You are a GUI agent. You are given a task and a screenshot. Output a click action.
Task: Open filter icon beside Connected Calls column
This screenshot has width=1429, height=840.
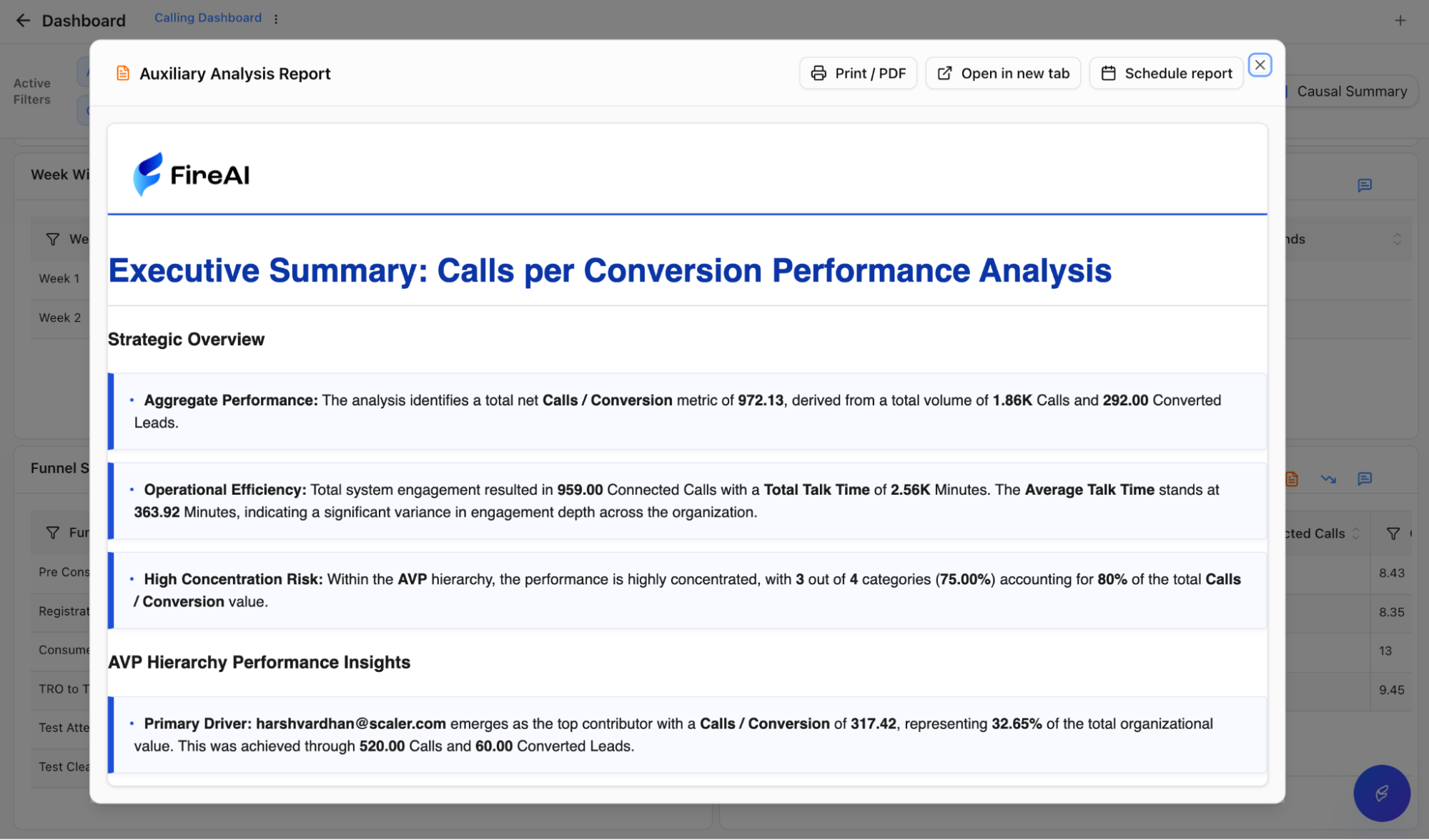pos(1393,533)
